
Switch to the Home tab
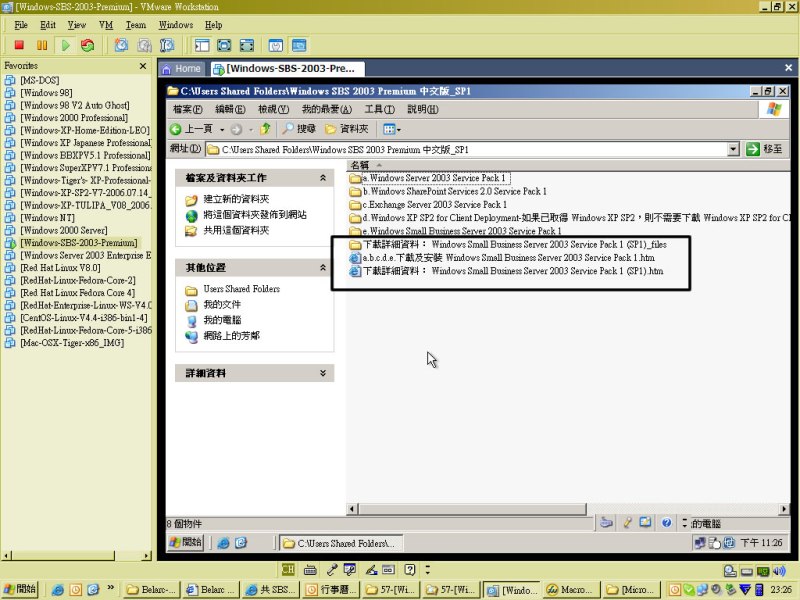tap(182, 68)
